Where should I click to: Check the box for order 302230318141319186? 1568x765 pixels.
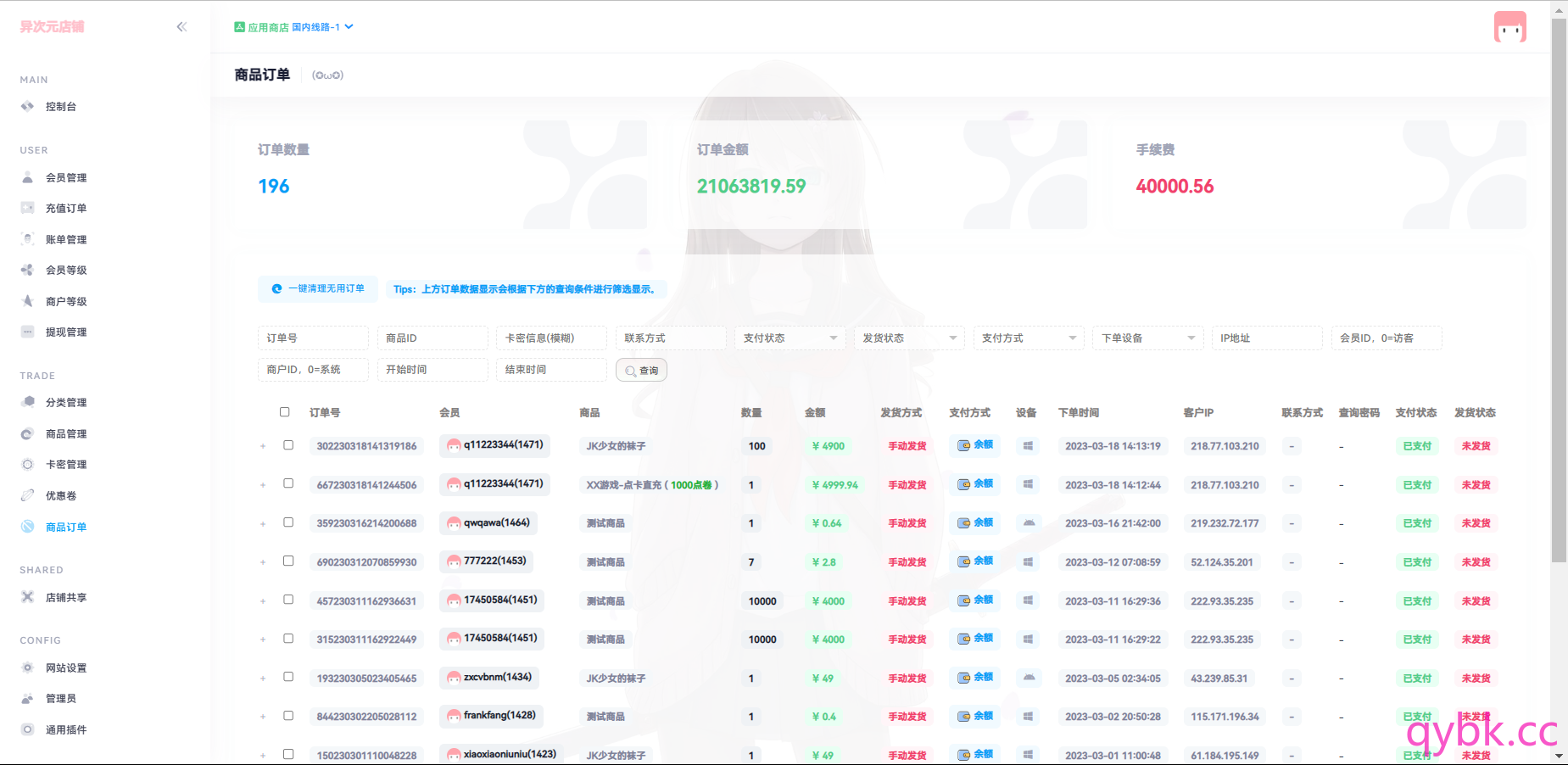click(288, 445)
